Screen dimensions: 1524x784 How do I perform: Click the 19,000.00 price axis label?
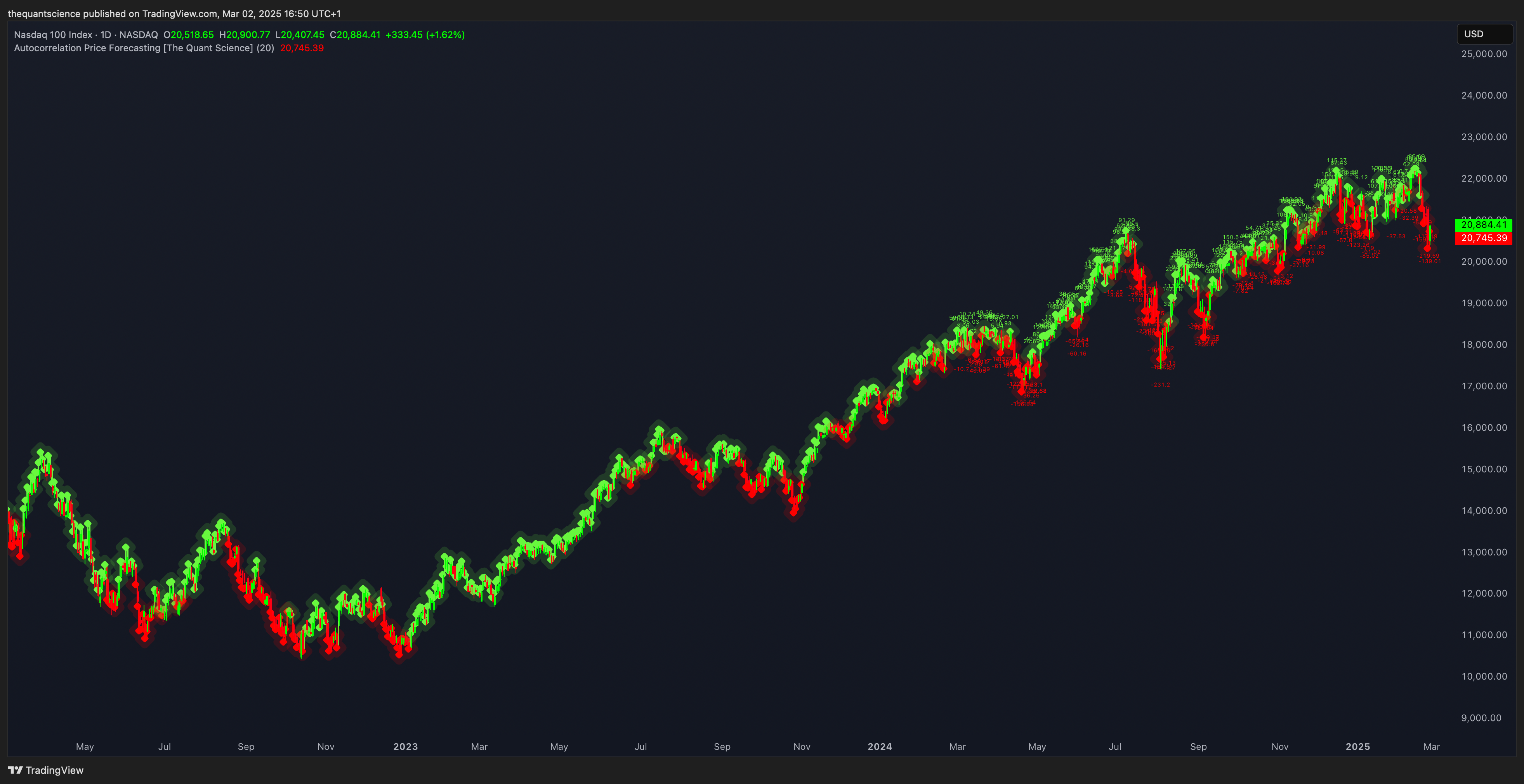[x=1484, y=303]
